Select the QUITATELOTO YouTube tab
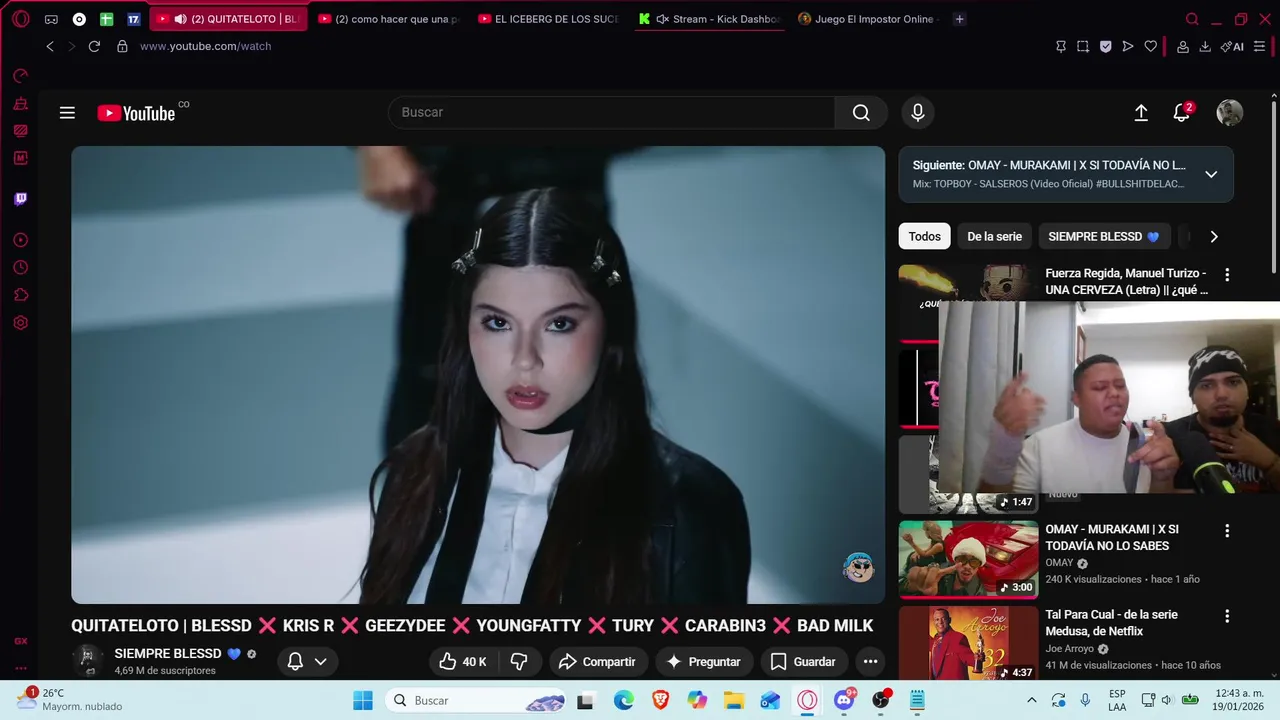 point(228,19)
